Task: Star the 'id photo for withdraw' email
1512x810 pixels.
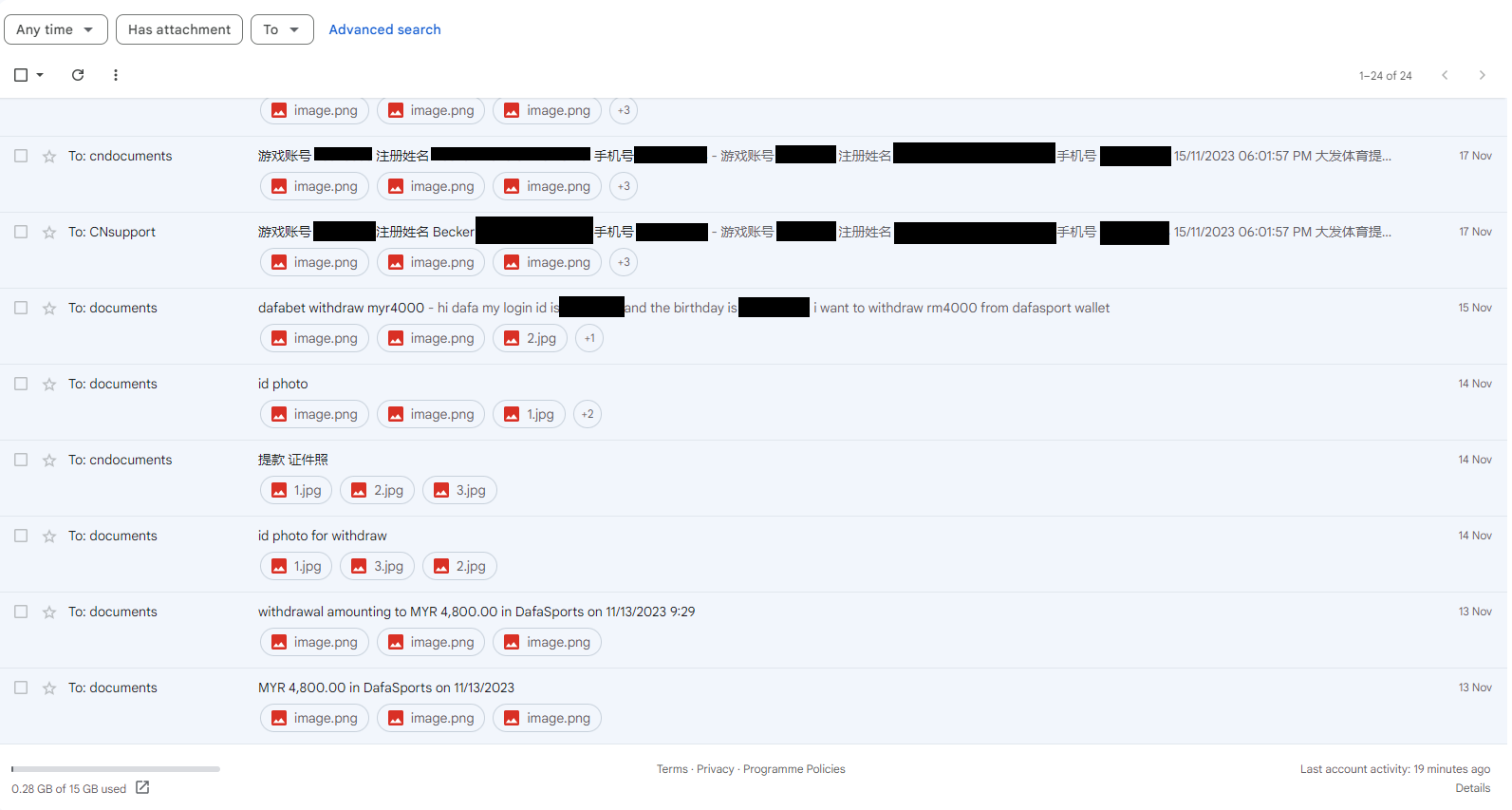Action: (49, 537)
